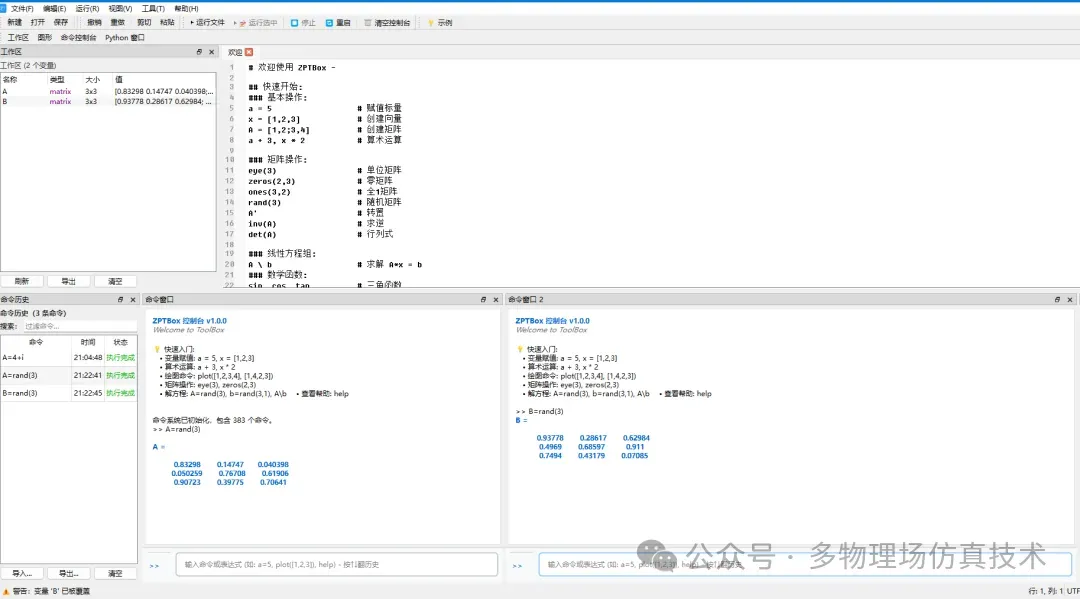The width and height of the screenshot is (1080, 599).
Task: Float the 工作区 panel with undock icon
Action: point(199,52)
